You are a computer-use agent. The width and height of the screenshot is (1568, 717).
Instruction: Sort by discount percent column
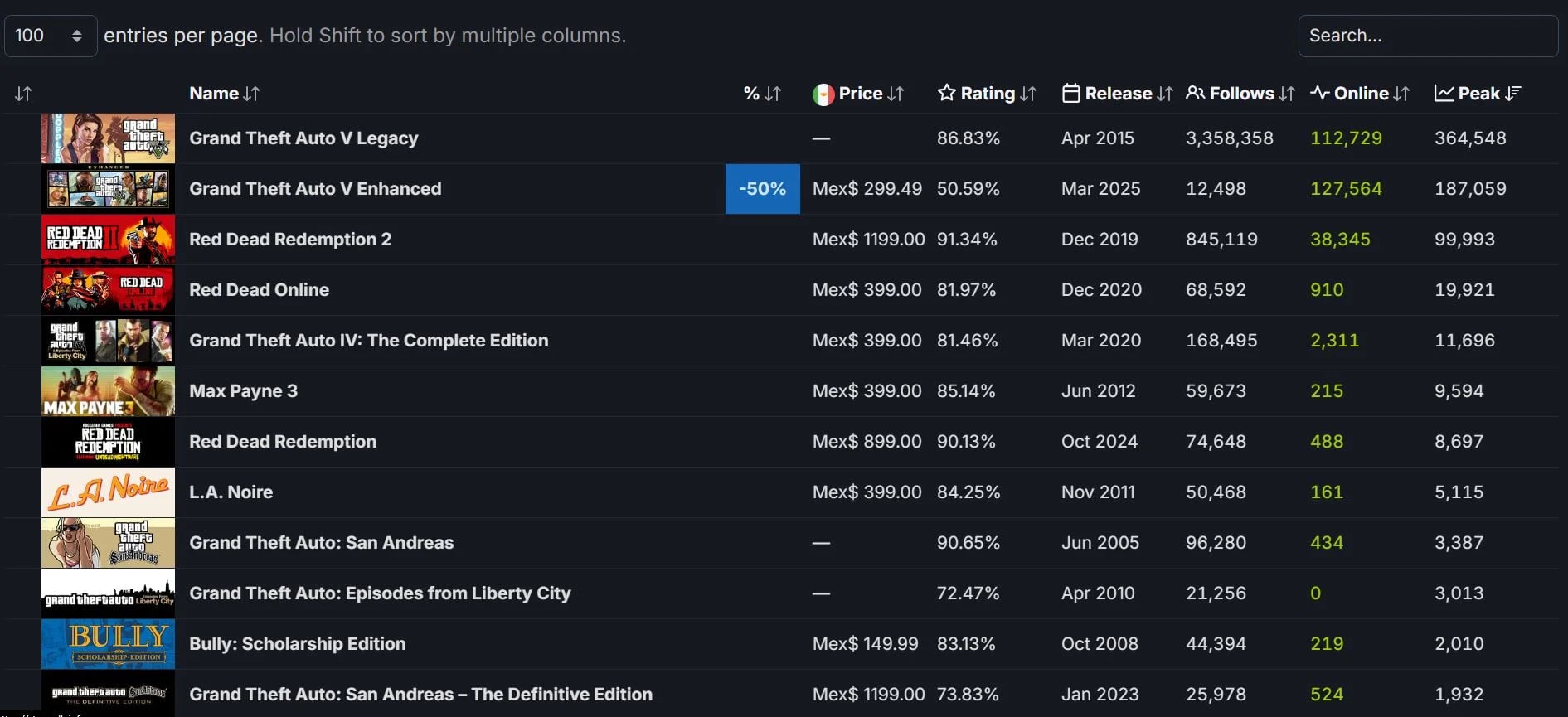pyautogui.click(x=762, y=94)
